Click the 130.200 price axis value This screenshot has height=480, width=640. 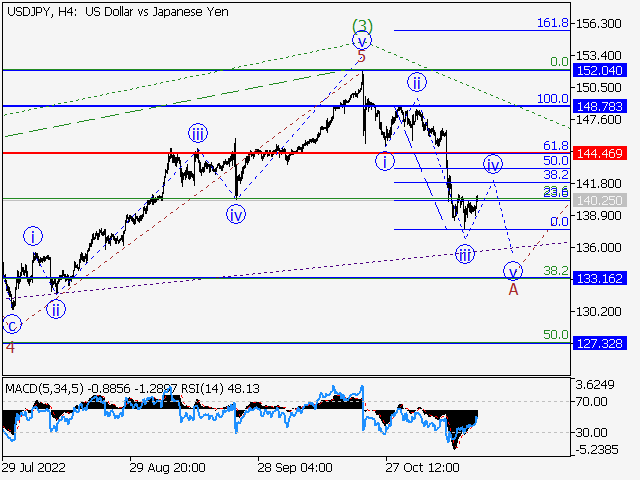[598, 312]
